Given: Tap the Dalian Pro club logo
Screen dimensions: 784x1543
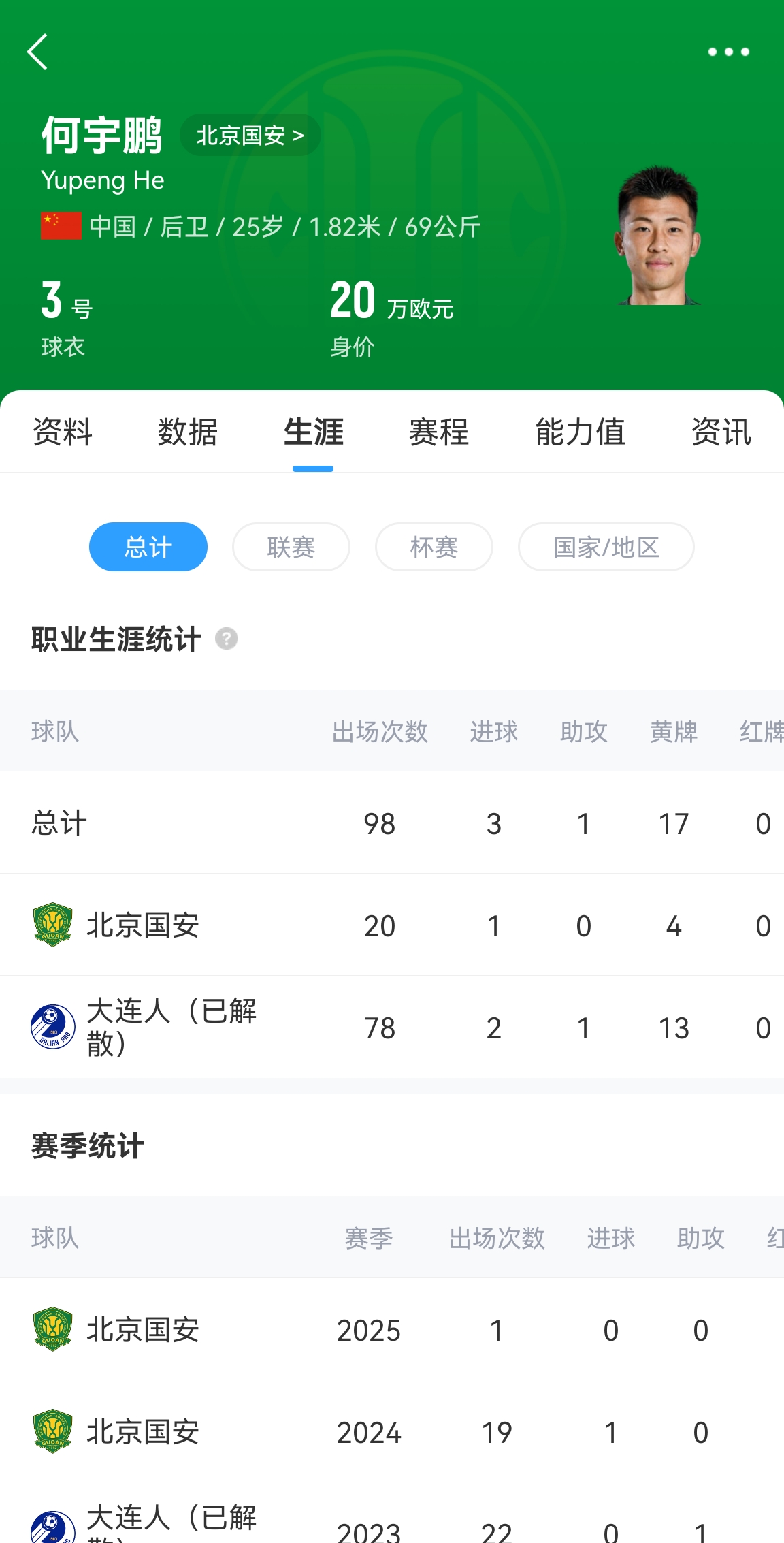Looking at the screenshot, I should [52, 1027].
